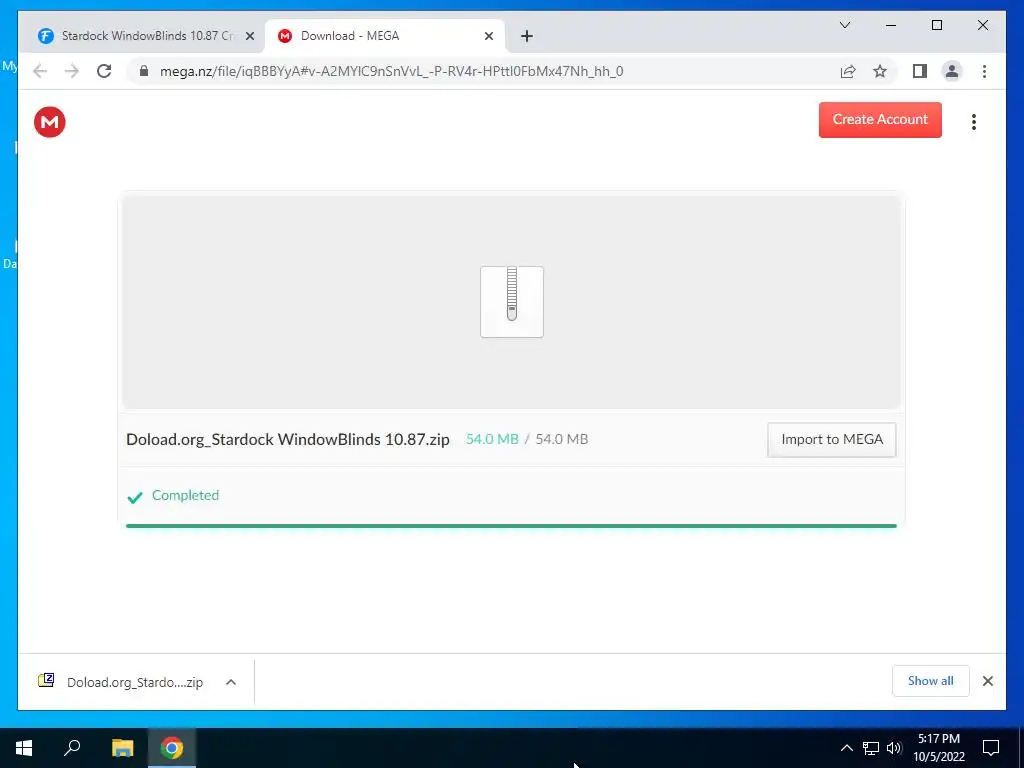The image size is (1024, 768).
Task: Open Chrome profile avatar menu
Action: click(952, 71)
